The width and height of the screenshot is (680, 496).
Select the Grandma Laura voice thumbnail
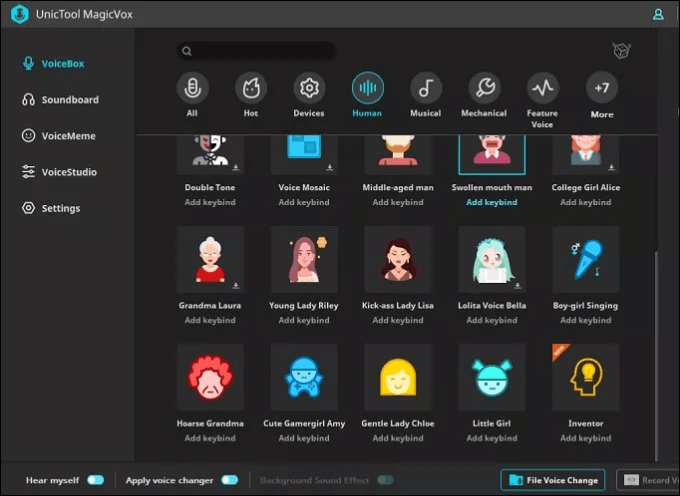pos(210,260)
